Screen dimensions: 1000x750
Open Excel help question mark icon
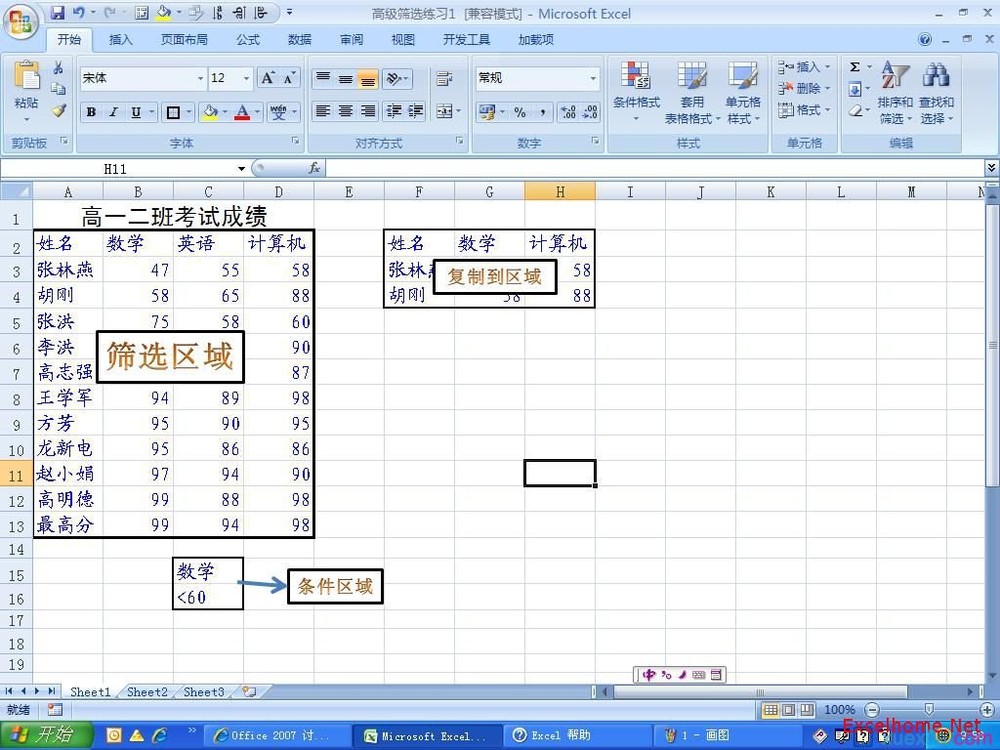tap(925, 40)
